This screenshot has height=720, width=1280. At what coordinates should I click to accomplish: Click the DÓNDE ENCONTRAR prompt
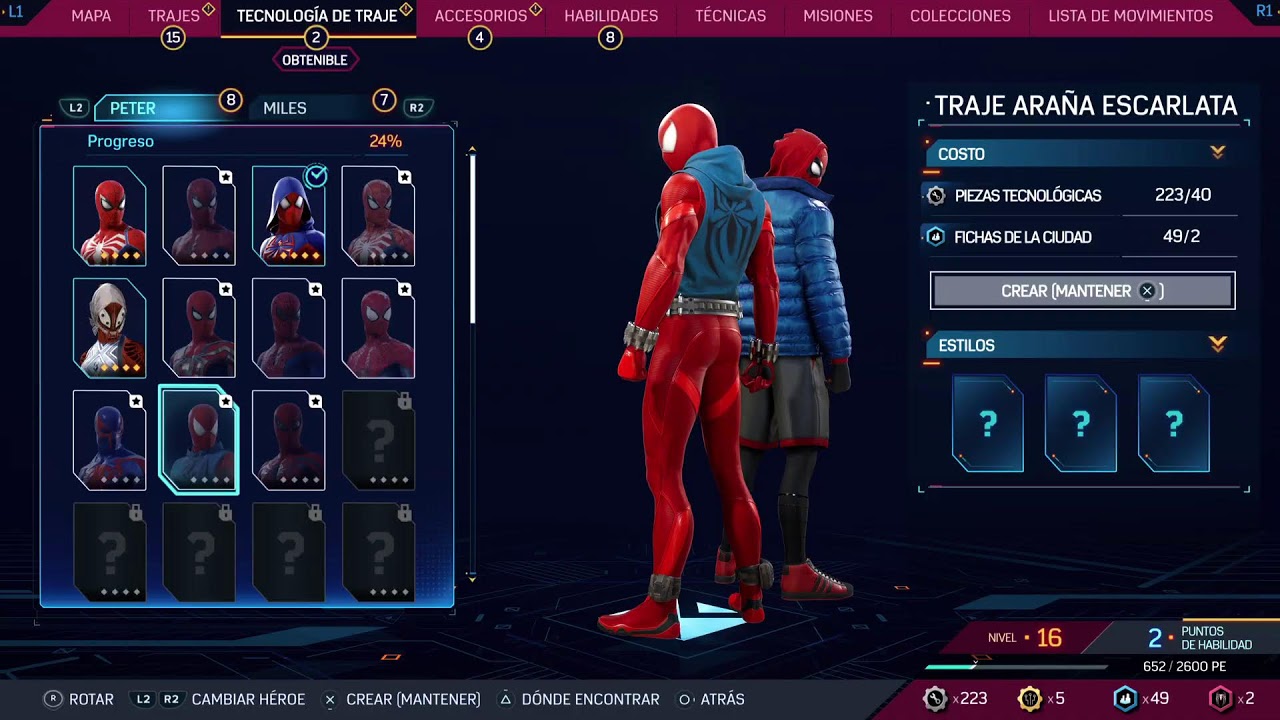(x=579, y=699)
